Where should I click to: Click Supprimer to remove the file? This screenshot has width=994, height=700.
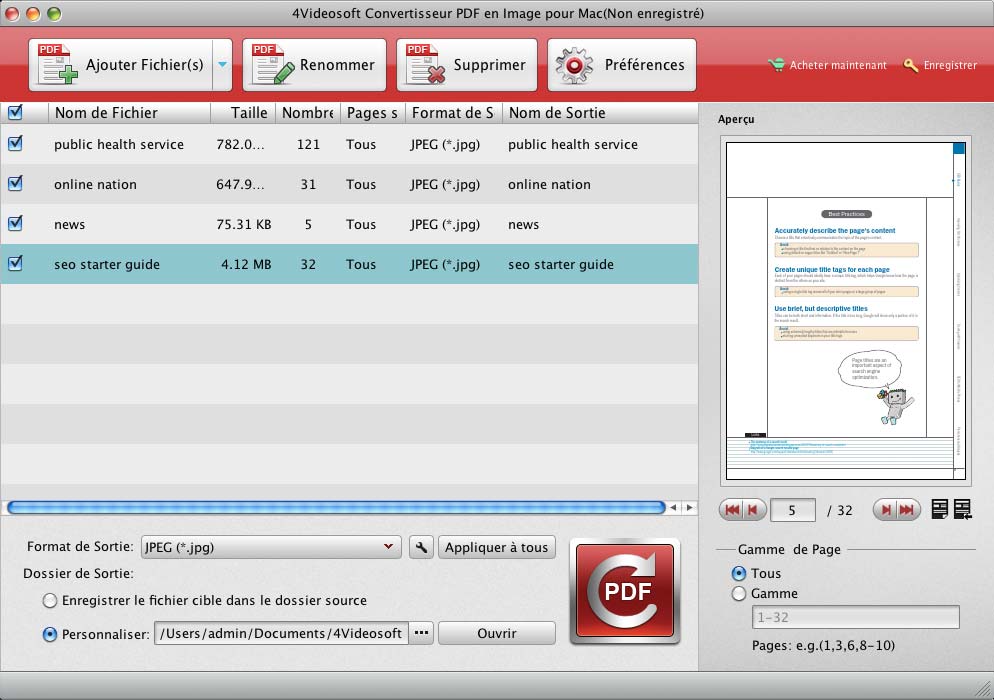pyautogui.click(x=467, y=65)
